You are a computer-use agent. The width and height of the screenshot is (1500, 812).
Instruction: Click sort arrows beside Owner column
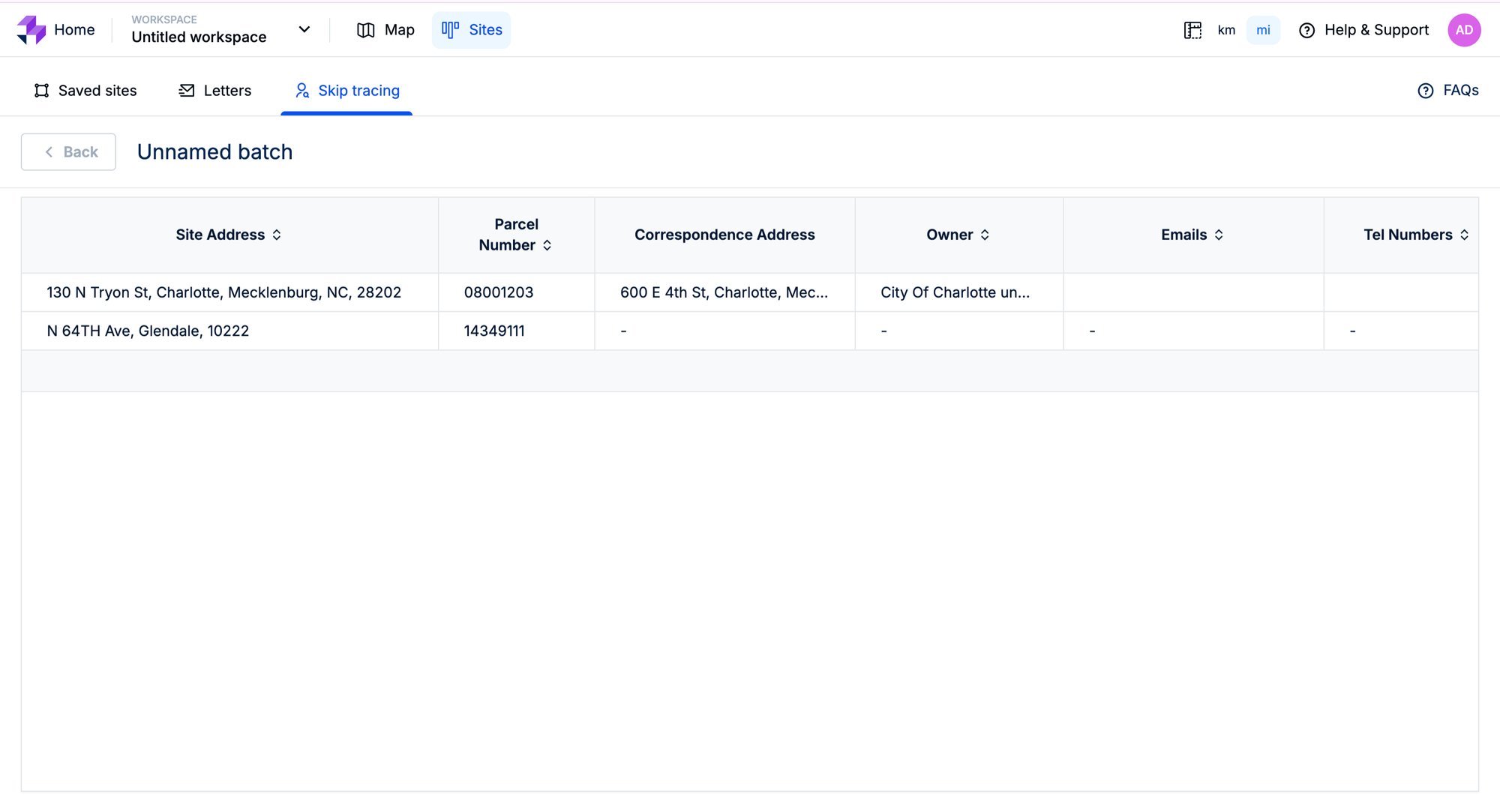[x=985, y=235]
